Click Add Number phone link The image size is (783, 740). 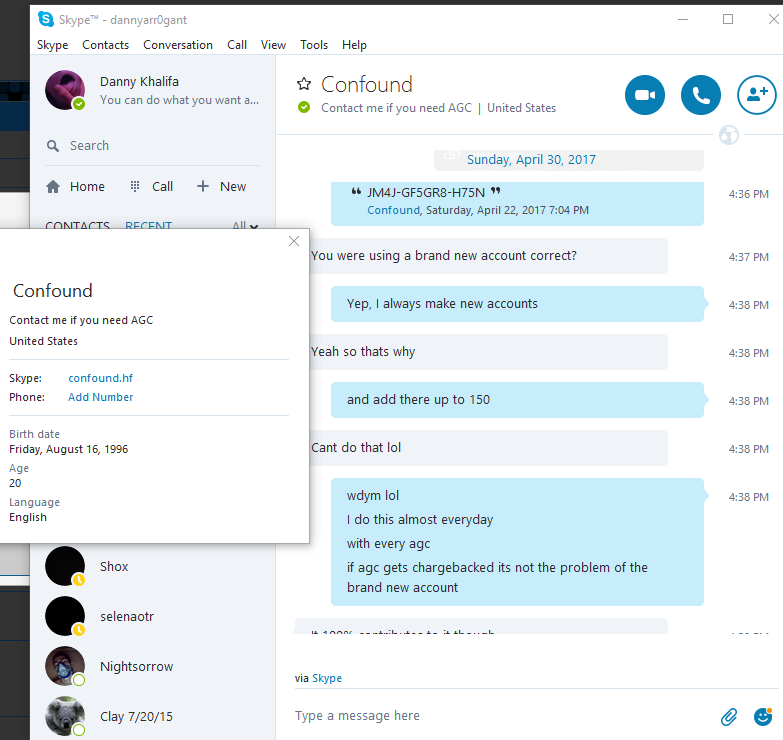pos(100,397)
